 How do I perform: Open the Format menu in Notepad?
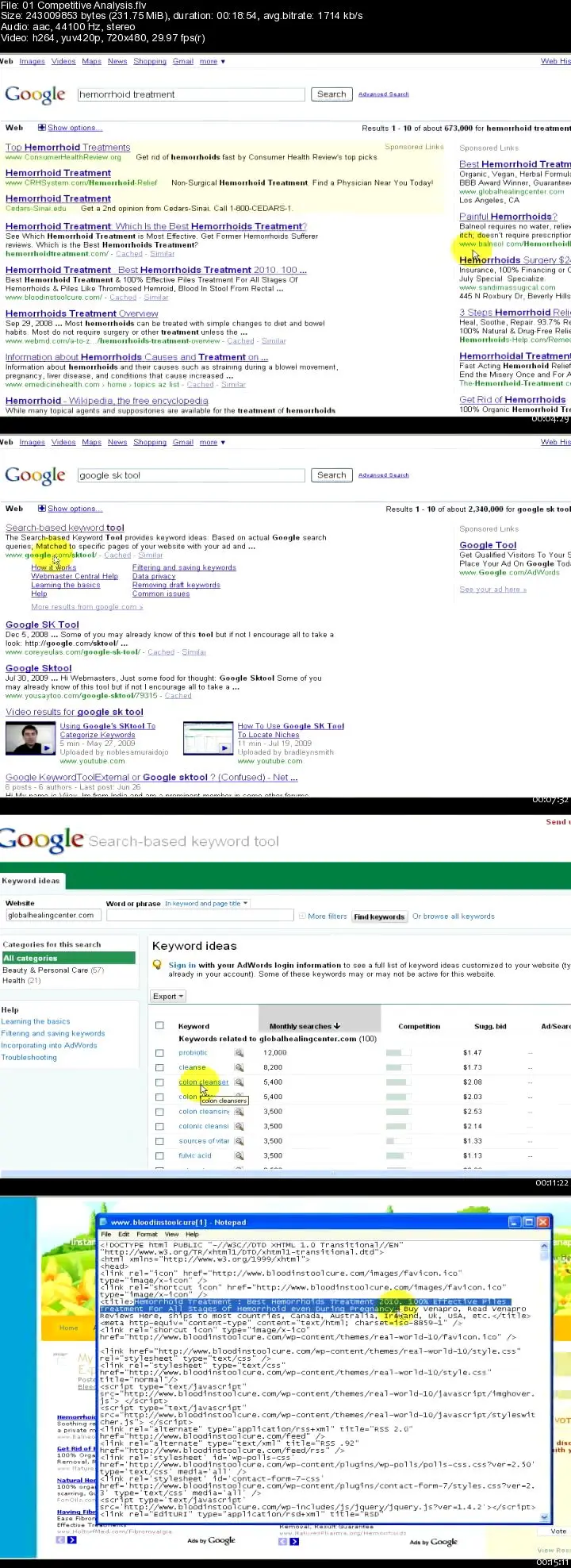(x=147, y=1235)
